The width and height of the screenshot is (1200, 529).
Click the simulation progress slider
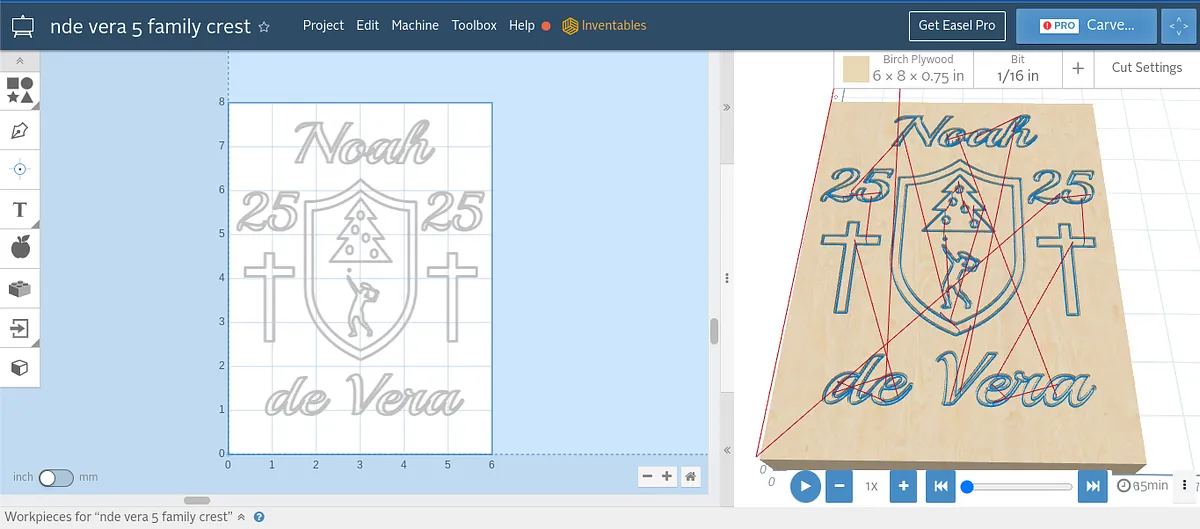(1020, 487)
